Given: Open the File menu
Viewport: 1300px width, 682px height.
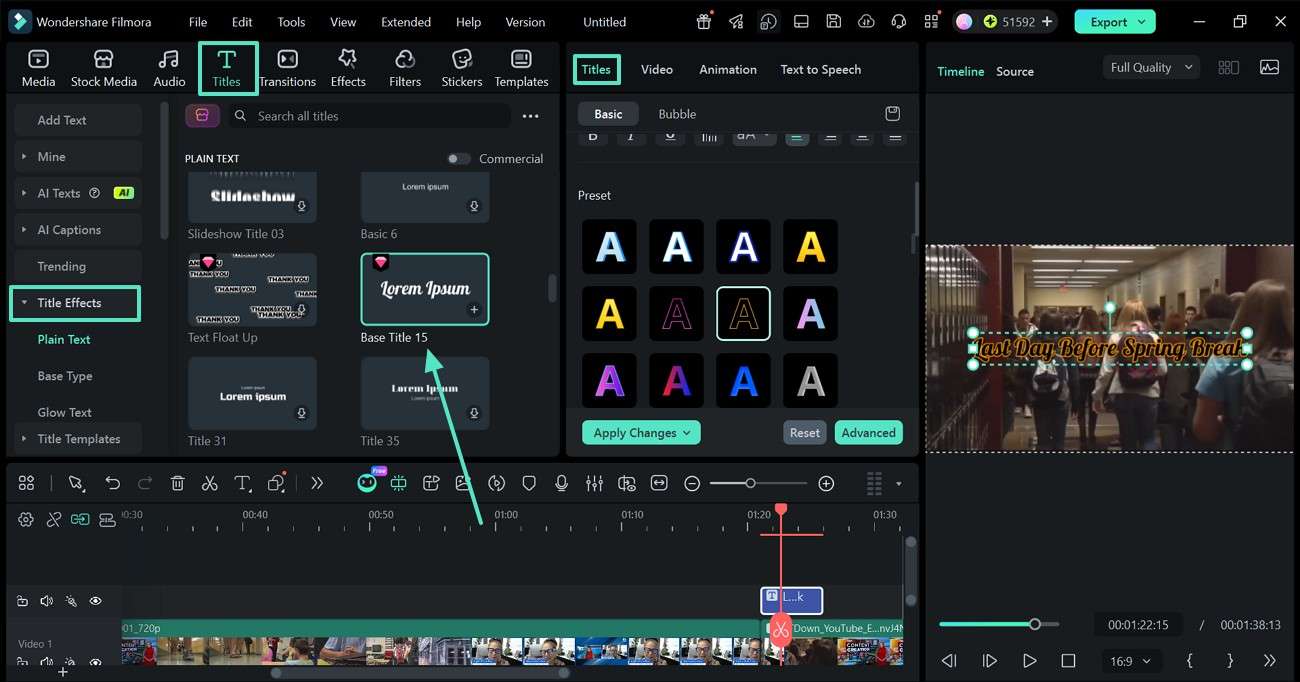Looking at the screenshot, I should pos(198,21).
